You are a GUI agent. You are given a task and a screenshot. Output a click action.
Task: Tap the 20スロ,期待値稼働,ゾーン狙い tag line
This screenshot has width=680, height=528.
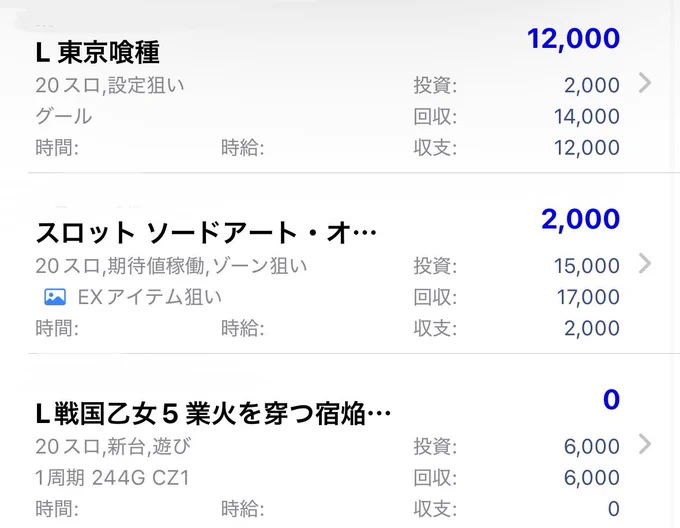[x=171, y=266]
